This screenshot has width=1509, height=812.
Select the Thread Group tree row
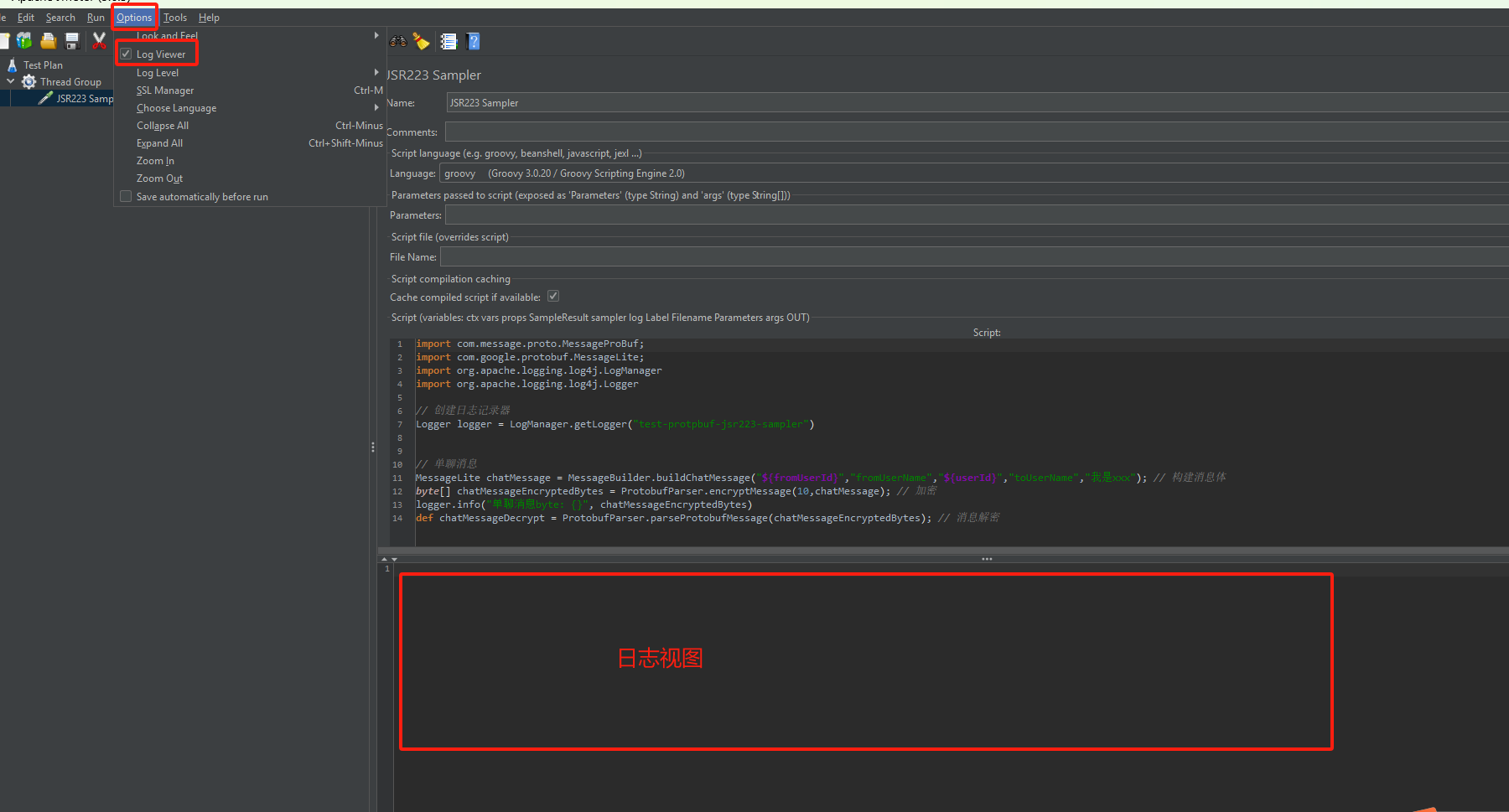click(70, 81)
